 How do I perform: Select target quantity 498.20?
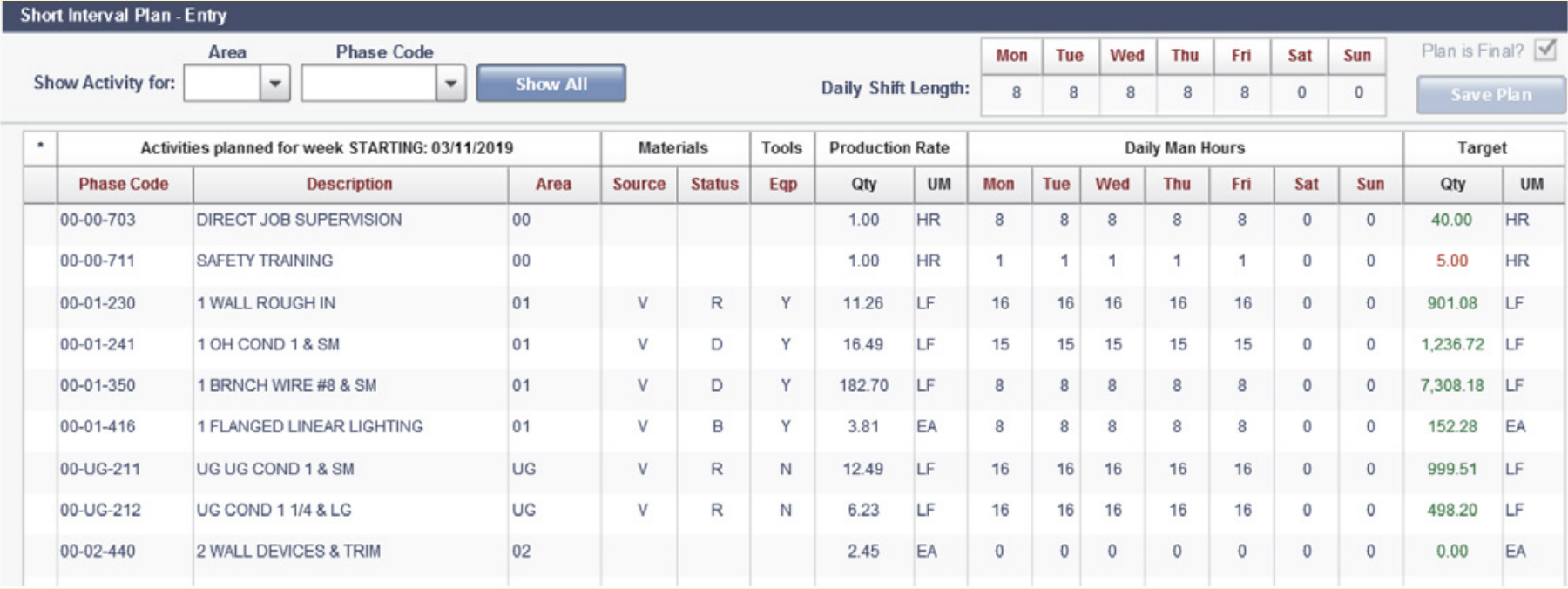click(x=1452, y=511)
